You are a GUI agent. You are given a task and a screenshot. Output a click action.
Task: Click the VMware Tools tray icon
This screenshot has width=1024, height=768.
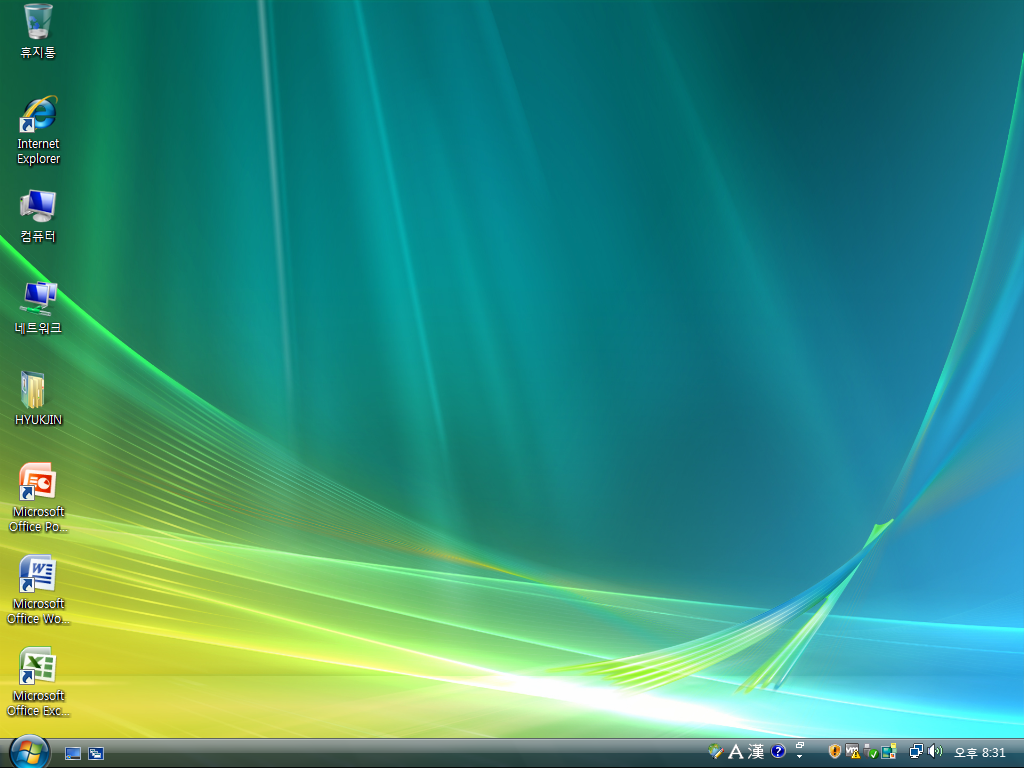tap(853, 751)
